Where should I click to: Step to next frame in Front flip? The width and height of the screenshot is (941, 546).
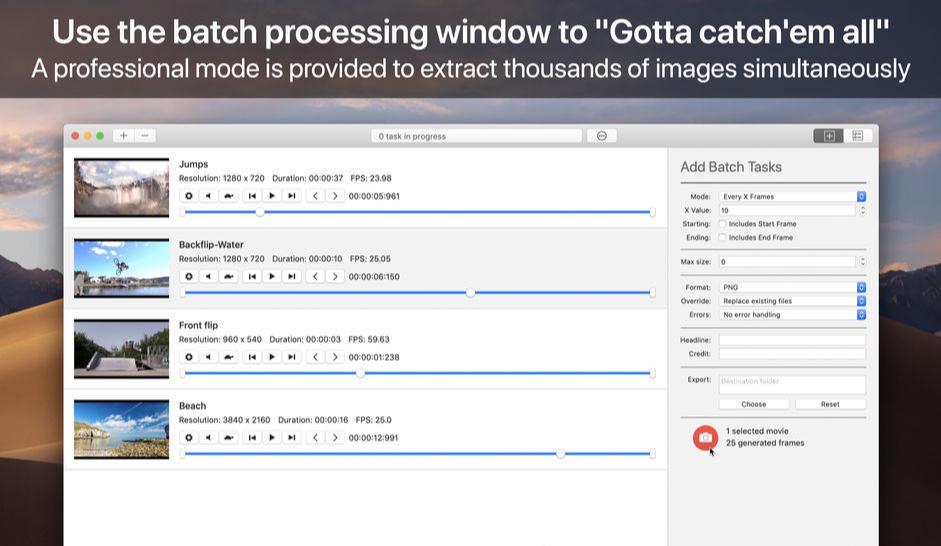click(x=335, y=357)
